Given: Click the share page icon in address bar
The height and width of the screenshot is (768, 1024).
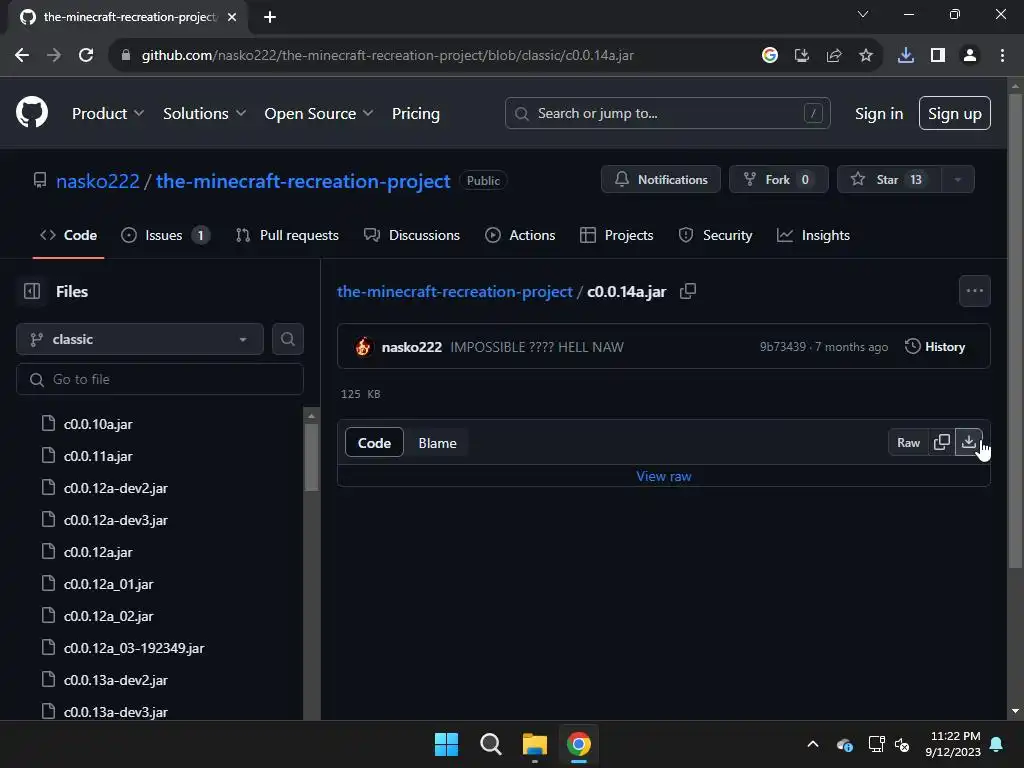Looking at the screenshot, I should point(834,56).
